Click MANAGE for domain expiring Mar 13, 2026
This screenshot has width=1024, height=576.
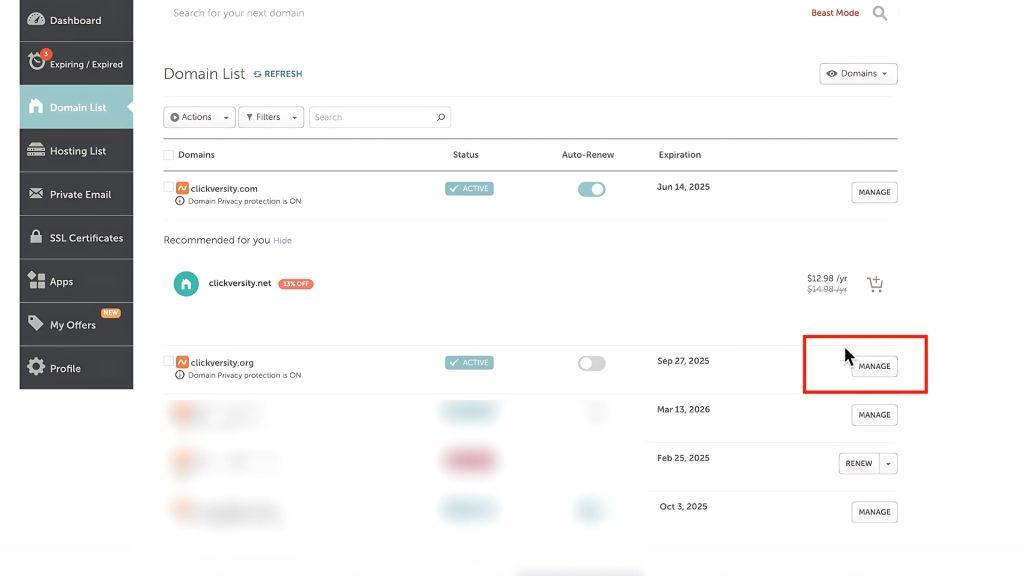click(874, 415)
